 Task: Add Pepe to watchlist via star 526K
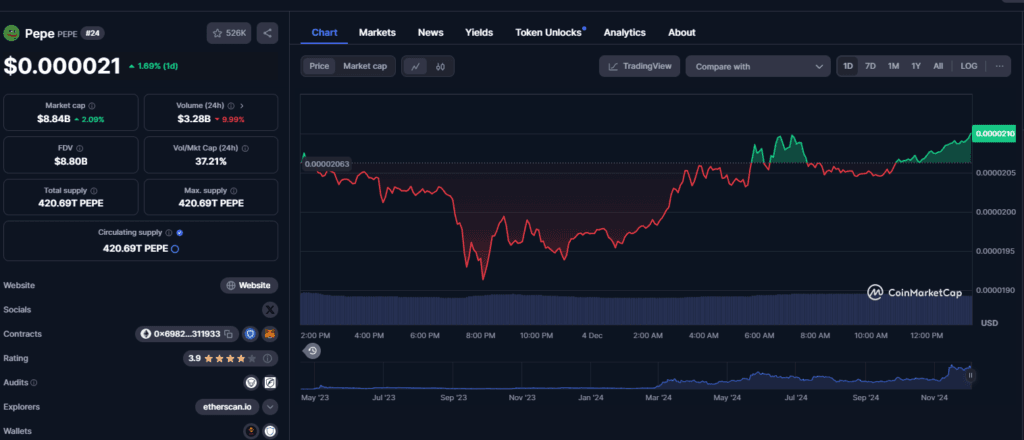point(229,33)
